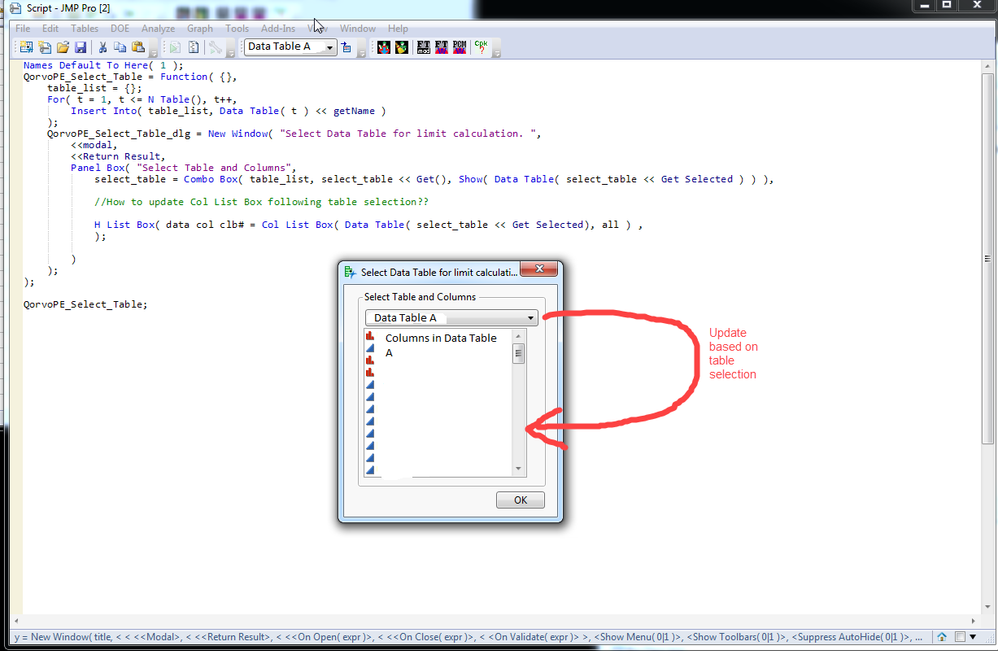
Task: Click the first colorful add-in figure icon
Action: (x=383, y=47)
